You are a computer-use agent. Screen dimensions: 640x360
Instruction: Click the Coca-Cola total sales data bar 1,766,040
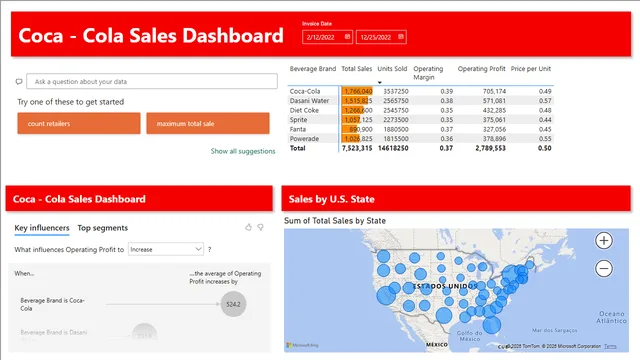coord(357,91)
